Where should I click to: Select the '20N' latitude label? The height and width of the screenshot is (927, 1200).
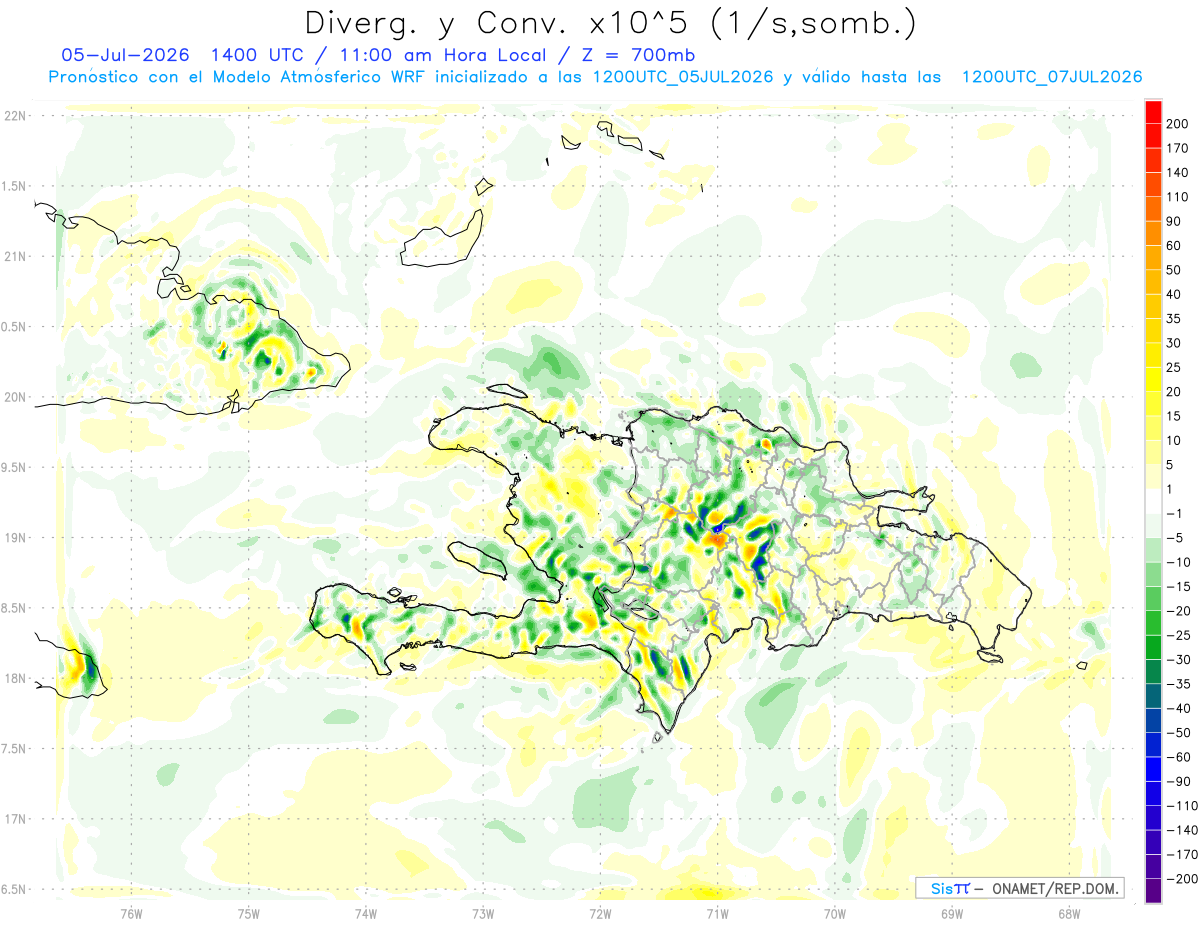click(15, 397)
